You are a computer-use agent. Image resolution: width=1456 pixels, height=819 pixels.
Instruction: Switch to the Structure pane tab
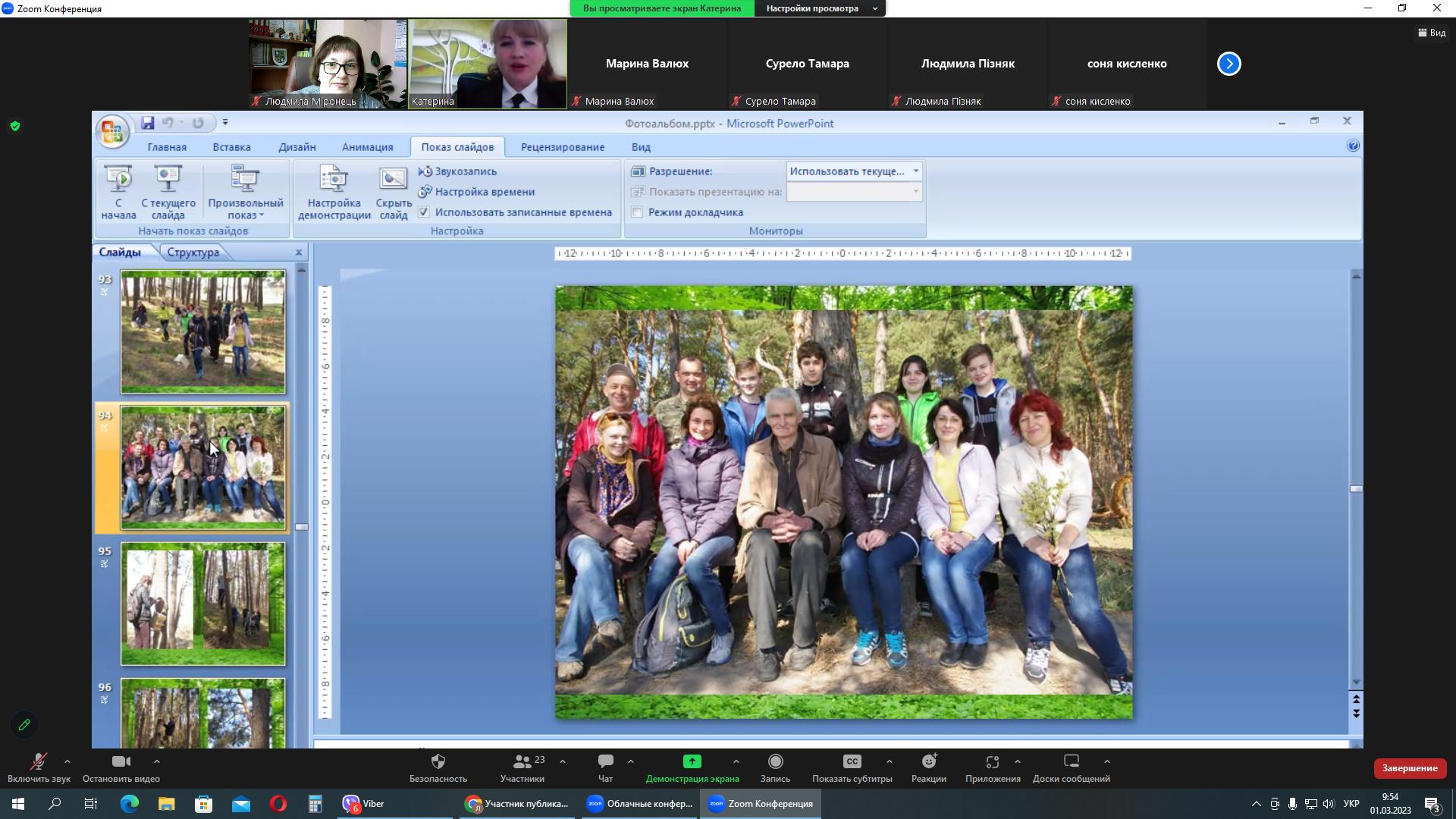click(193, 253)
